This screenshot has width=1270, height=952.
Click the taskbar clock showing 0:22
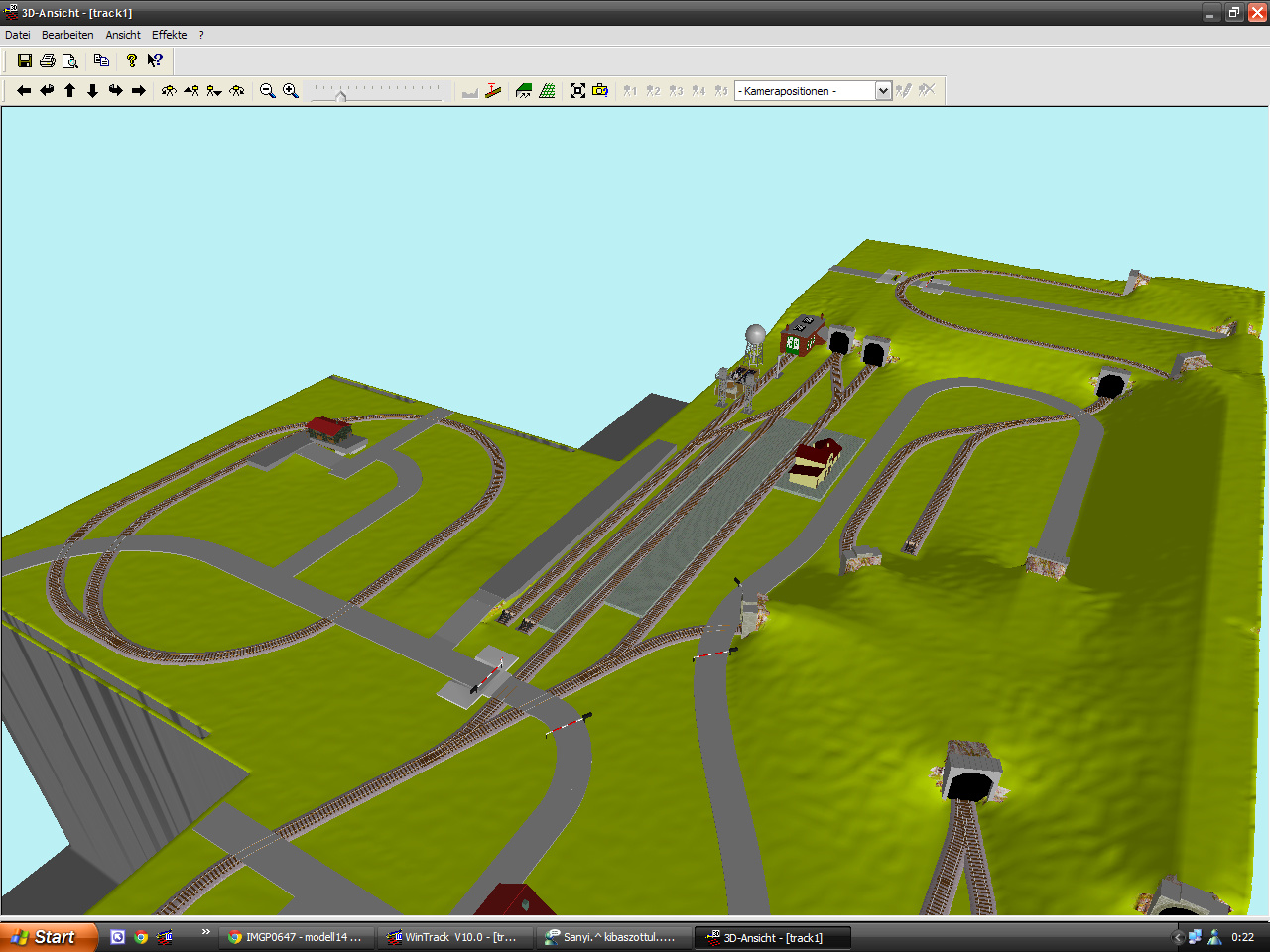click(x=1242, y=937)
